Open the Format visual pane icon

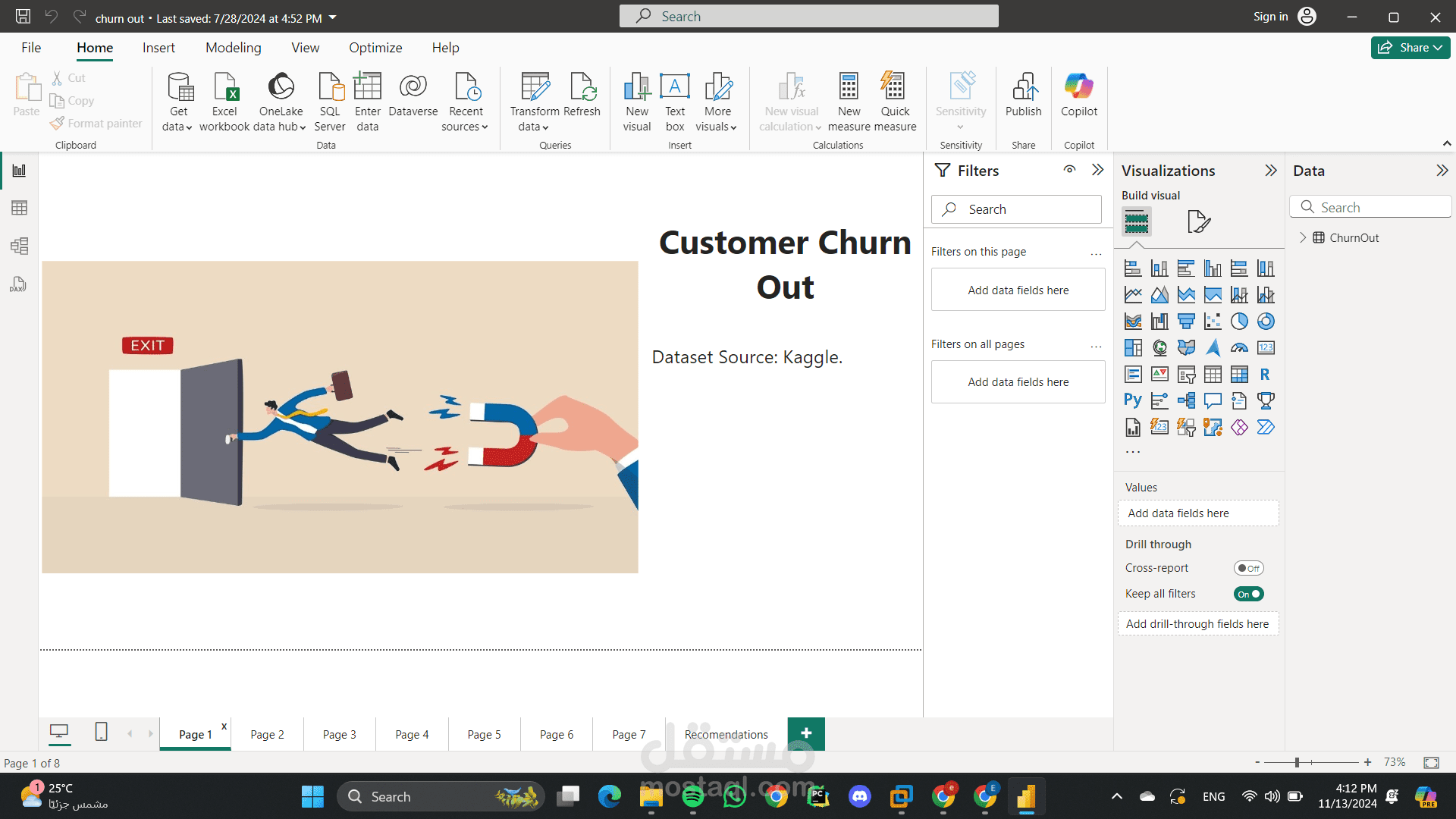pos(1198,221)
